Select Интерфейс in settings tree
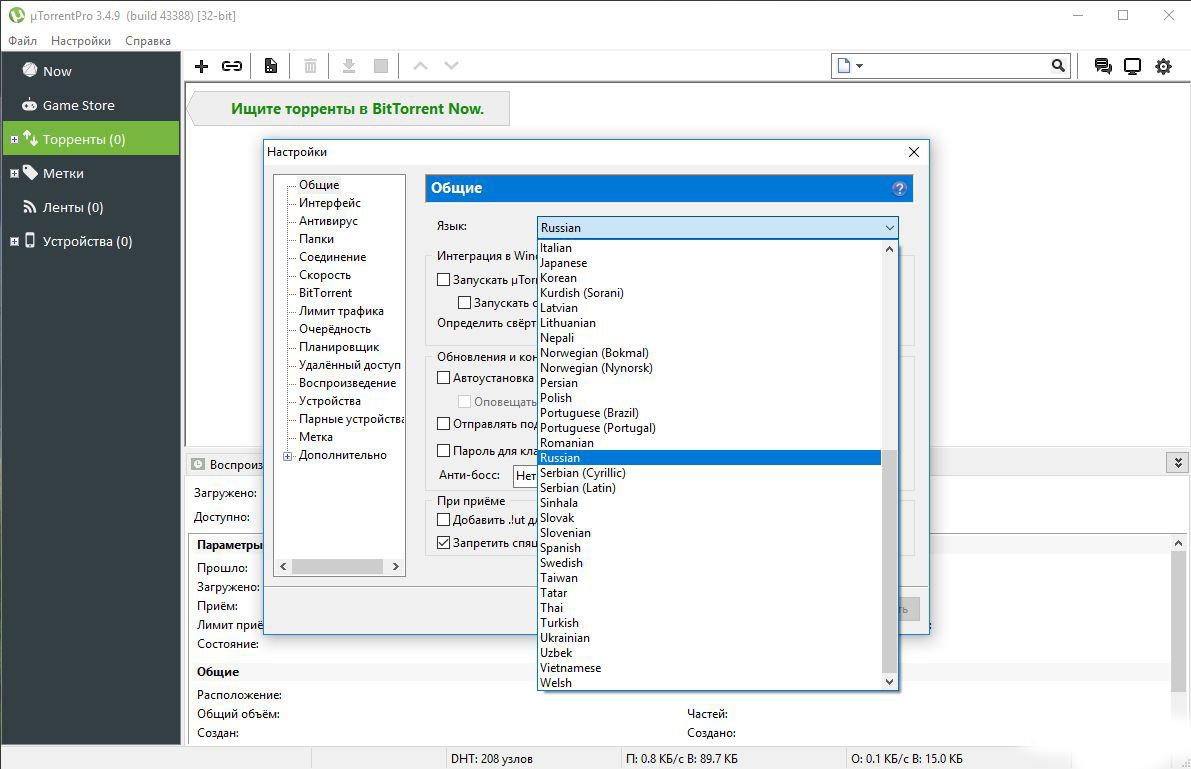The height and width of the screenshot is (769, 1191). (x=330, y=203)
